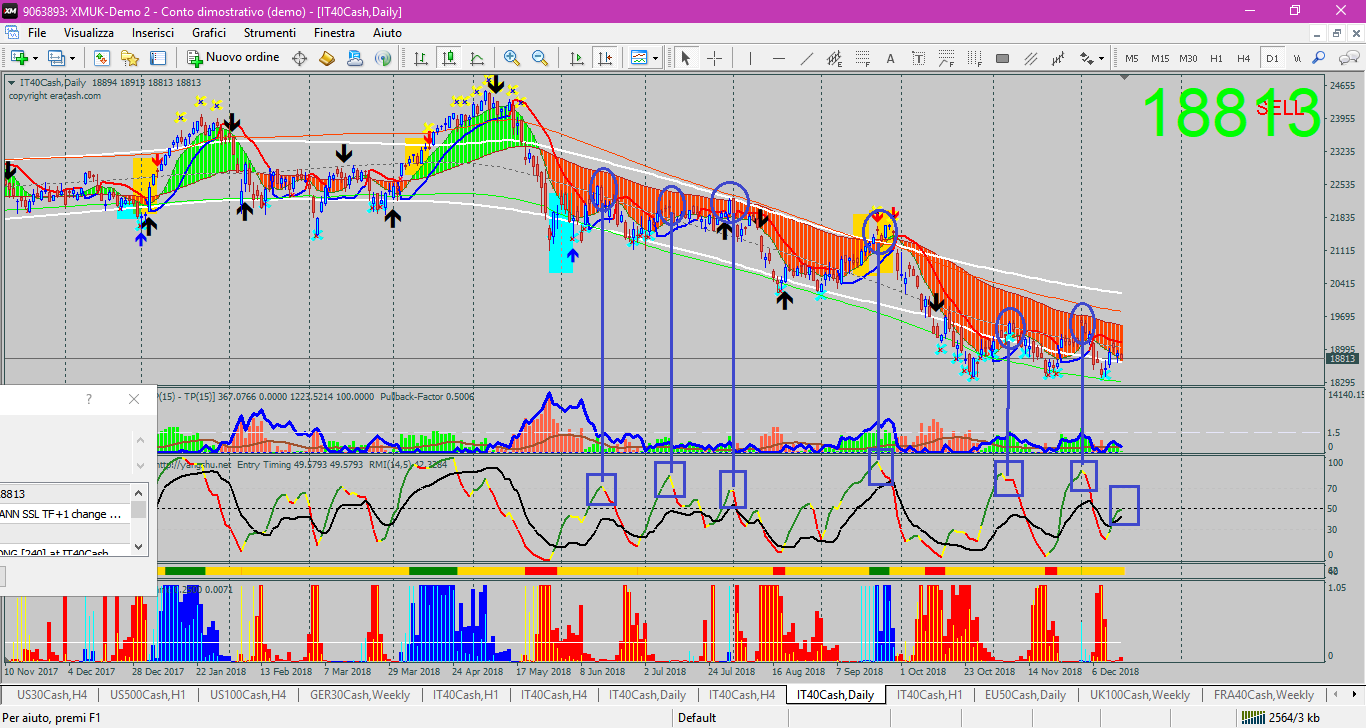Open the Navigator star-folder icon
The image size is (1366, 728).
coord(130,57)
